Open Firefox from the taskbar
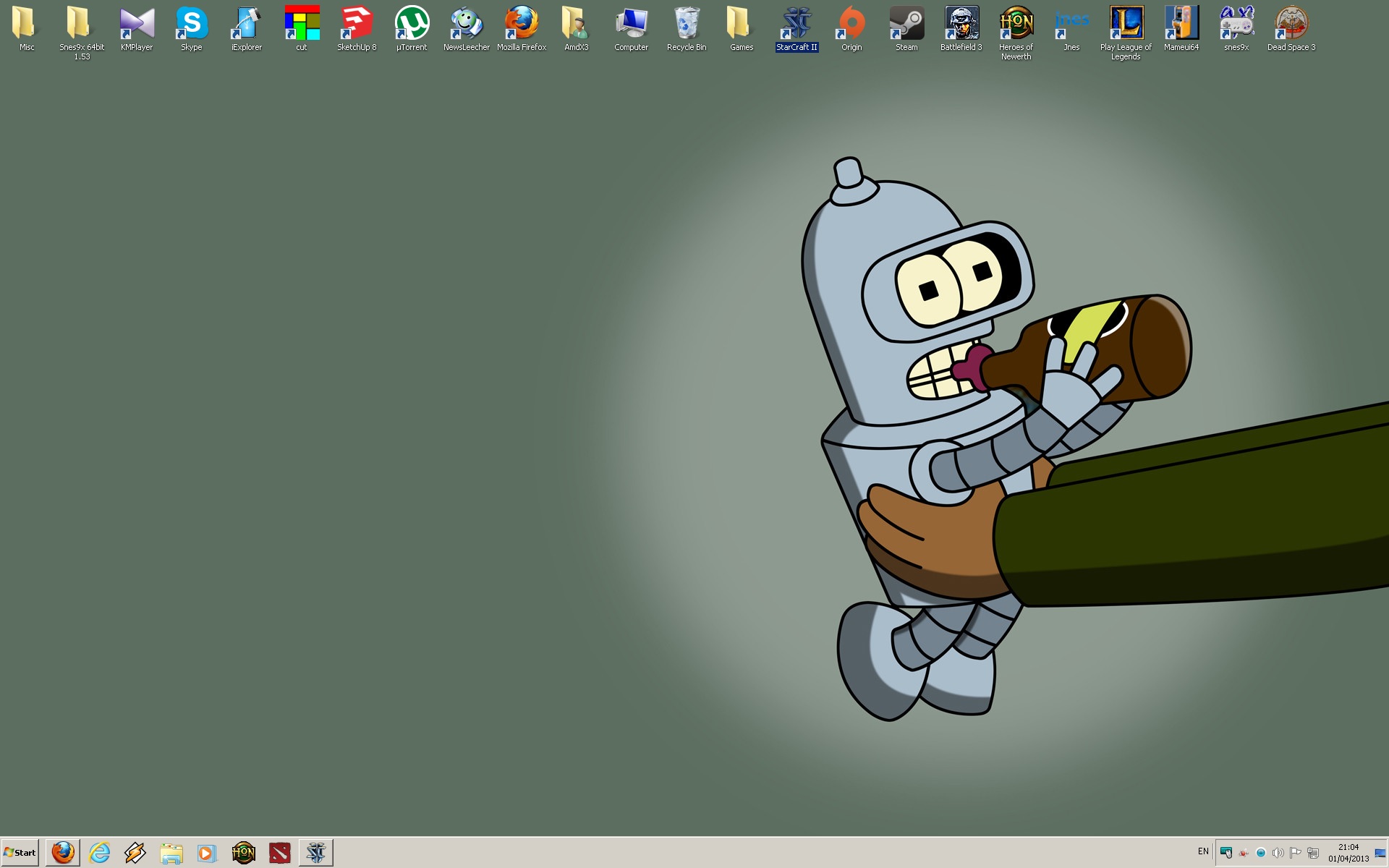 point(63,853)
